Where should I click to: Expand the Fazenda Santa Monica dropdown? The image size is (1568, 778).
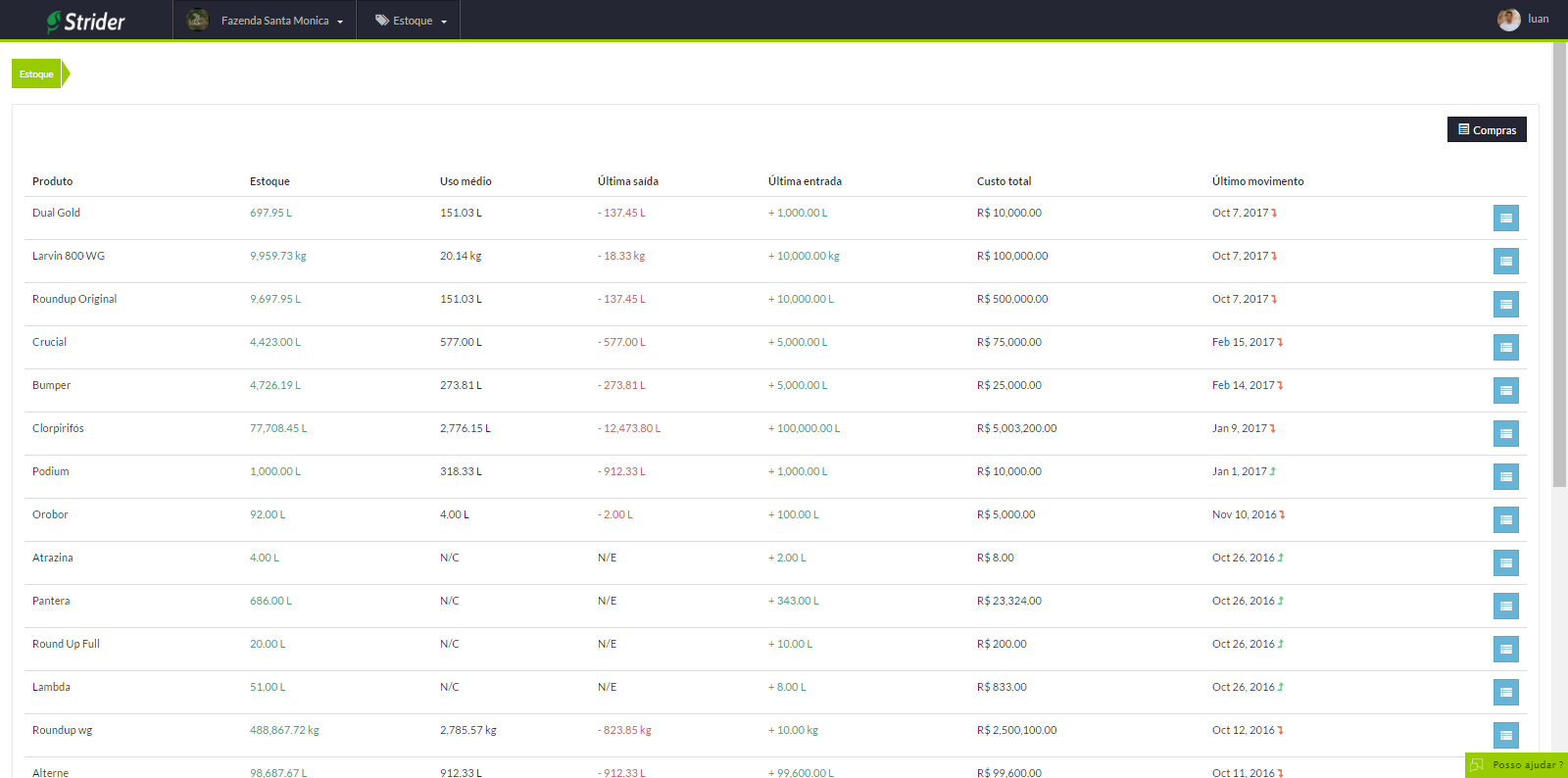265,21
